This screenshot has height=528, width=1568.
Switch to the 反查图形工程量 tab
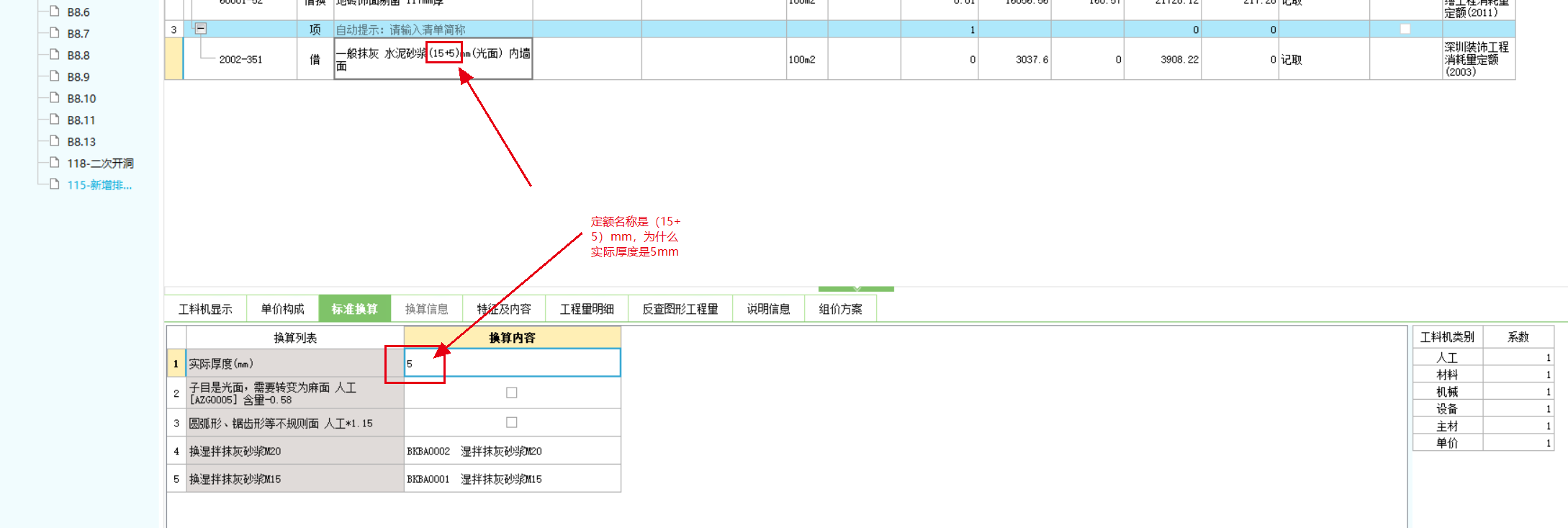pos(680,309)
